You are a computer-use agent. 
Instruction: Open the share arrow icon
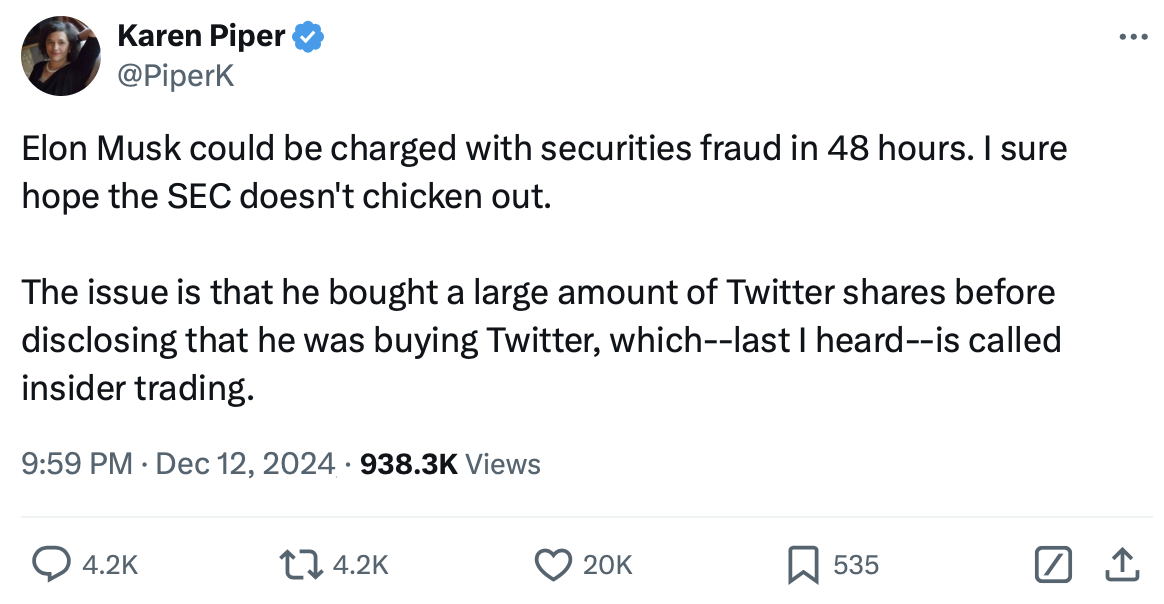(1122, 565)
